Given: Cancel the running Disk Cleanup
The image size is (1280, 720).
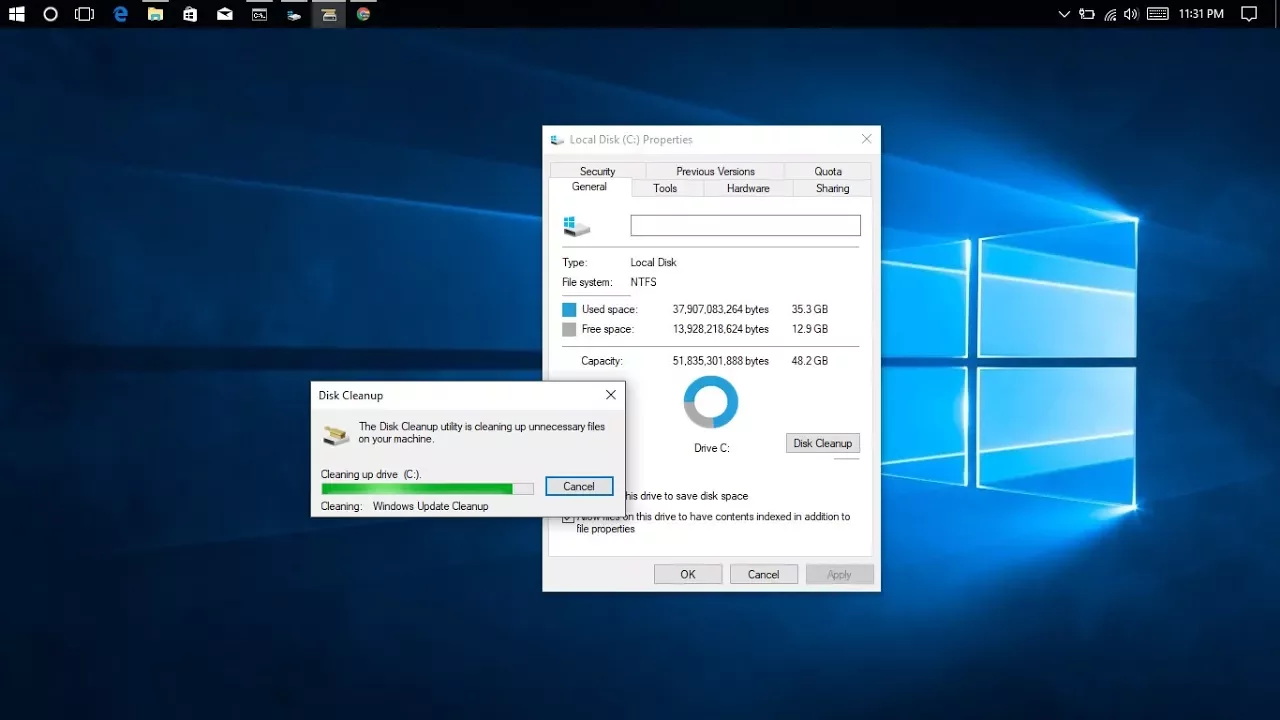Looking at the screenshot, I should click(x=579, y=486).
